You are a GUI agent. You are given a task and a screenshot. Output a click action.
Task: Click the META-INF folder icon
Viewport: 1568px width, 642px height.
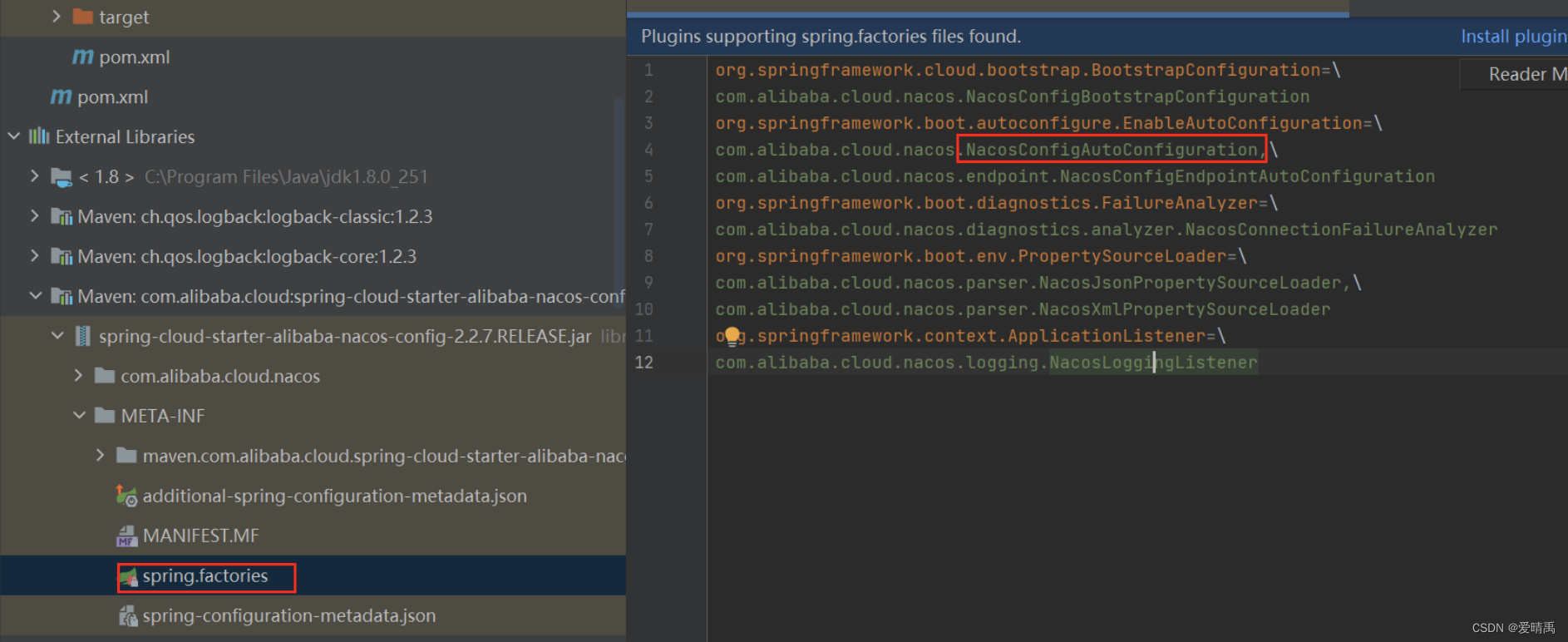[x=105, y=416]
